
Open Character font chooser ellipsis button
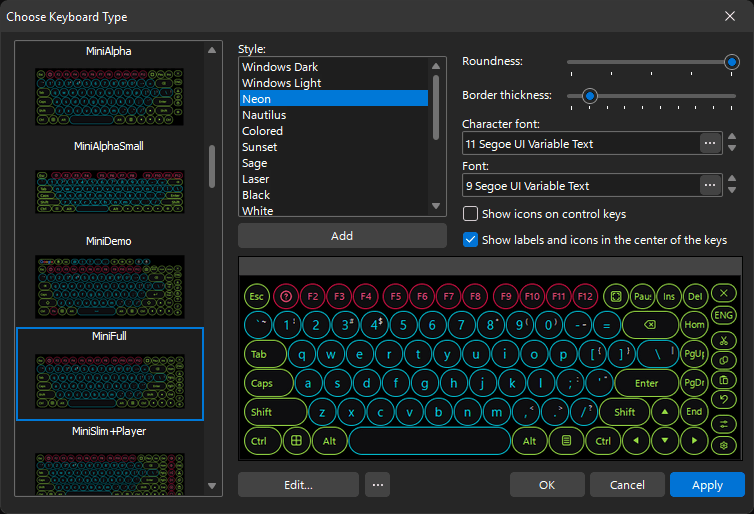[x=710, y=143]
